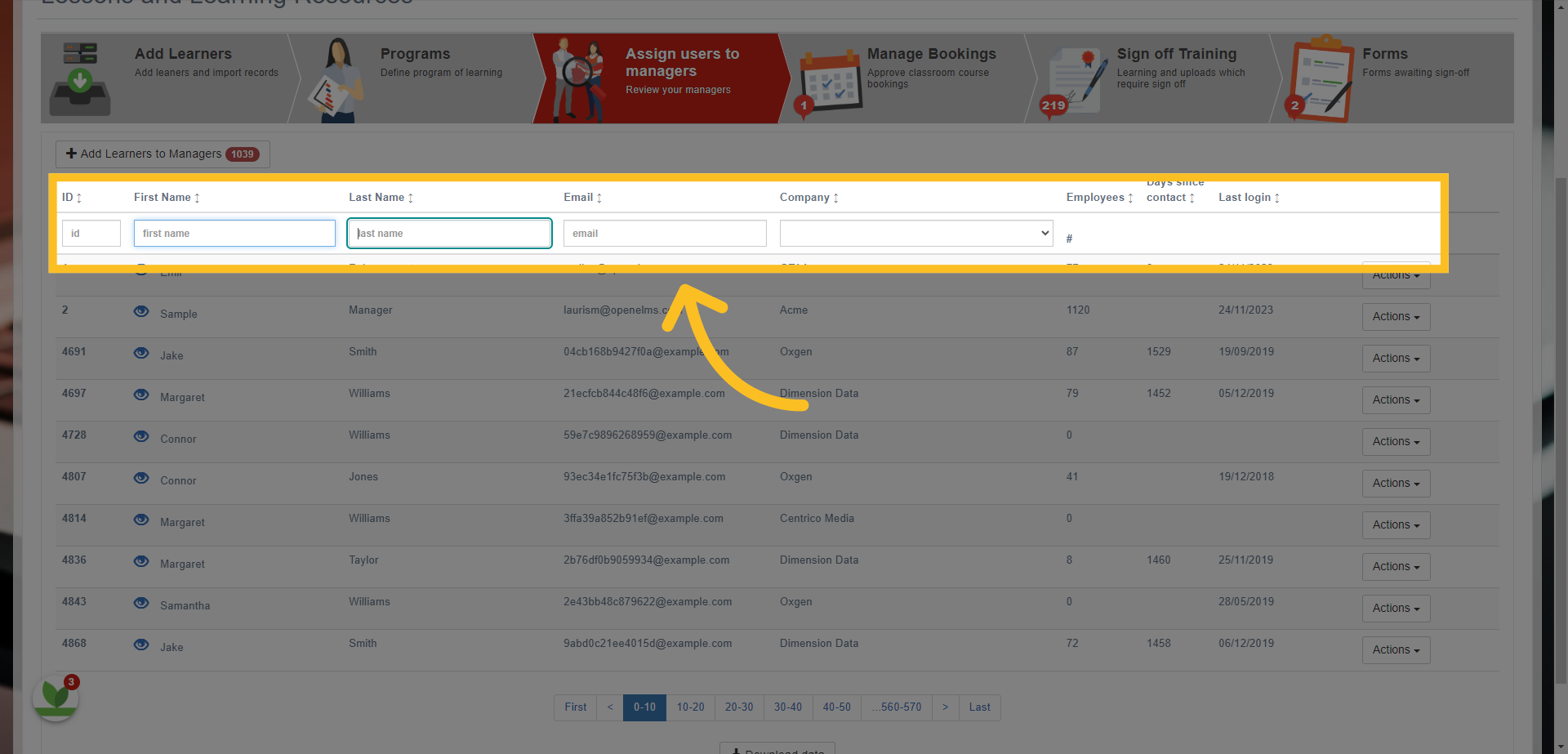View Sample Manager via eye icon
Viewport: 1568px width, 754px height.
(x=141, y=311)
